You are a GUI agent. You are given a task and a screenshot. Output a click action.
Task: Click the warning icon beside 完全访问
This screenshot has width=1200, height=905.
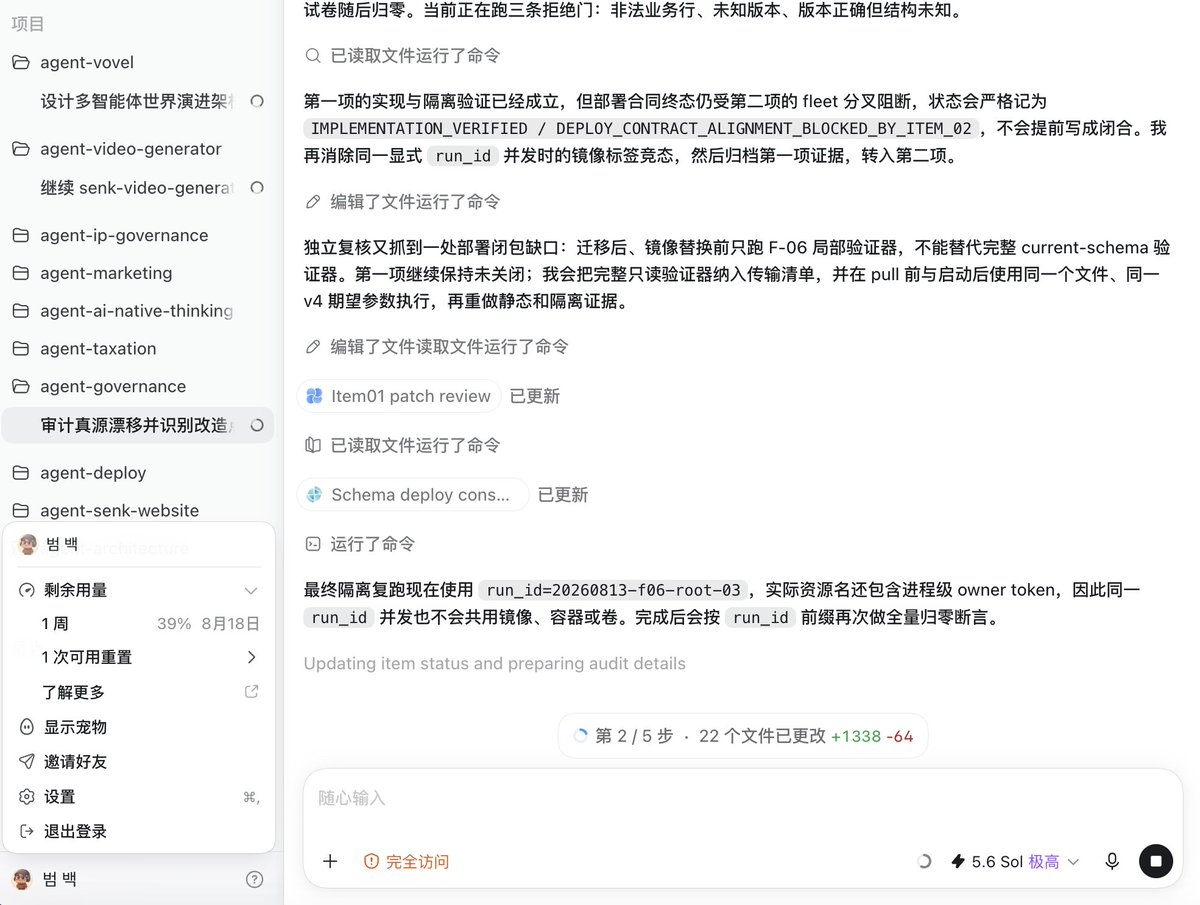tap(372, 862)
